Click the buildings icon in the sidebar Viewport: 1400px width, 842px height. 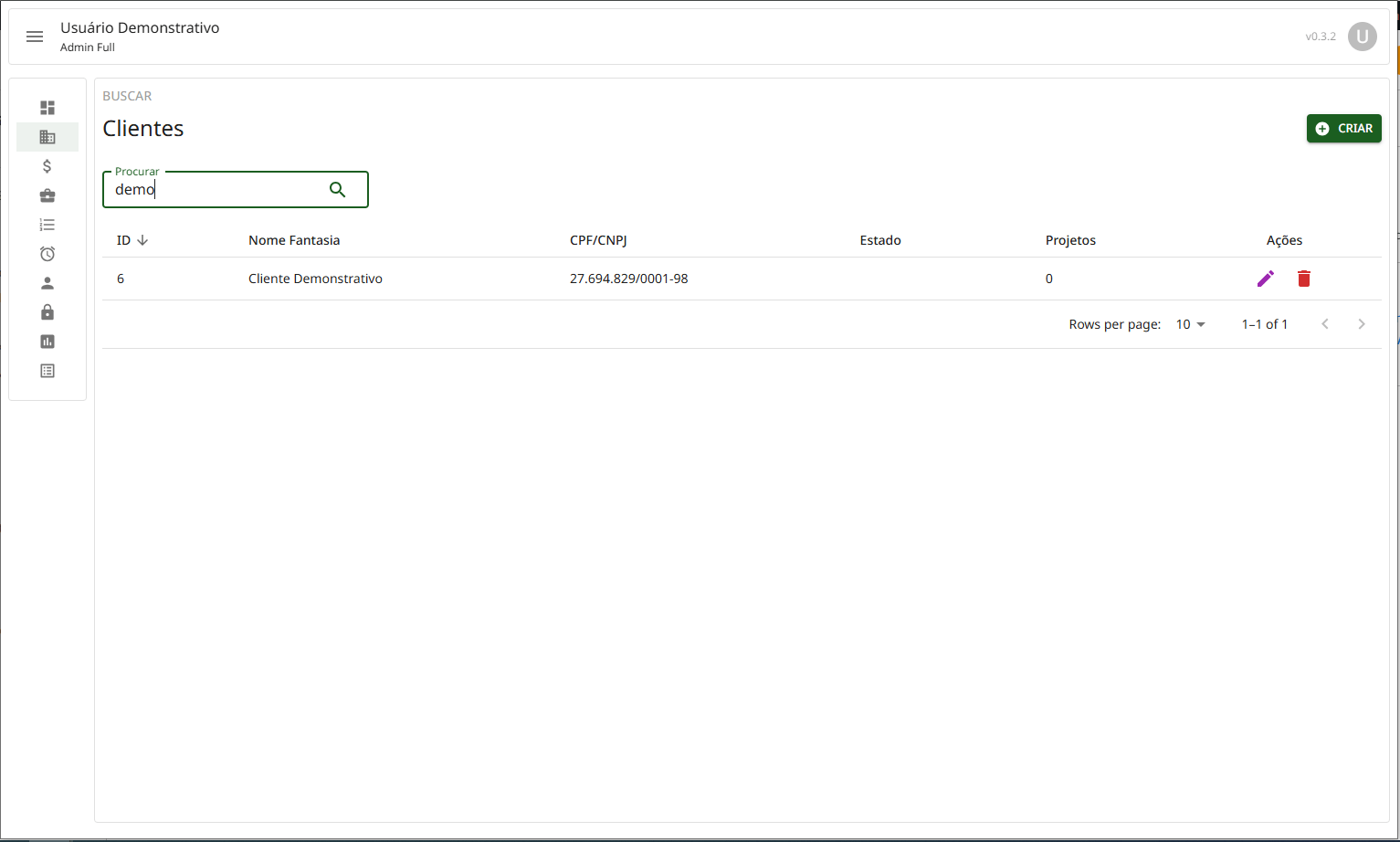point(47,137)
